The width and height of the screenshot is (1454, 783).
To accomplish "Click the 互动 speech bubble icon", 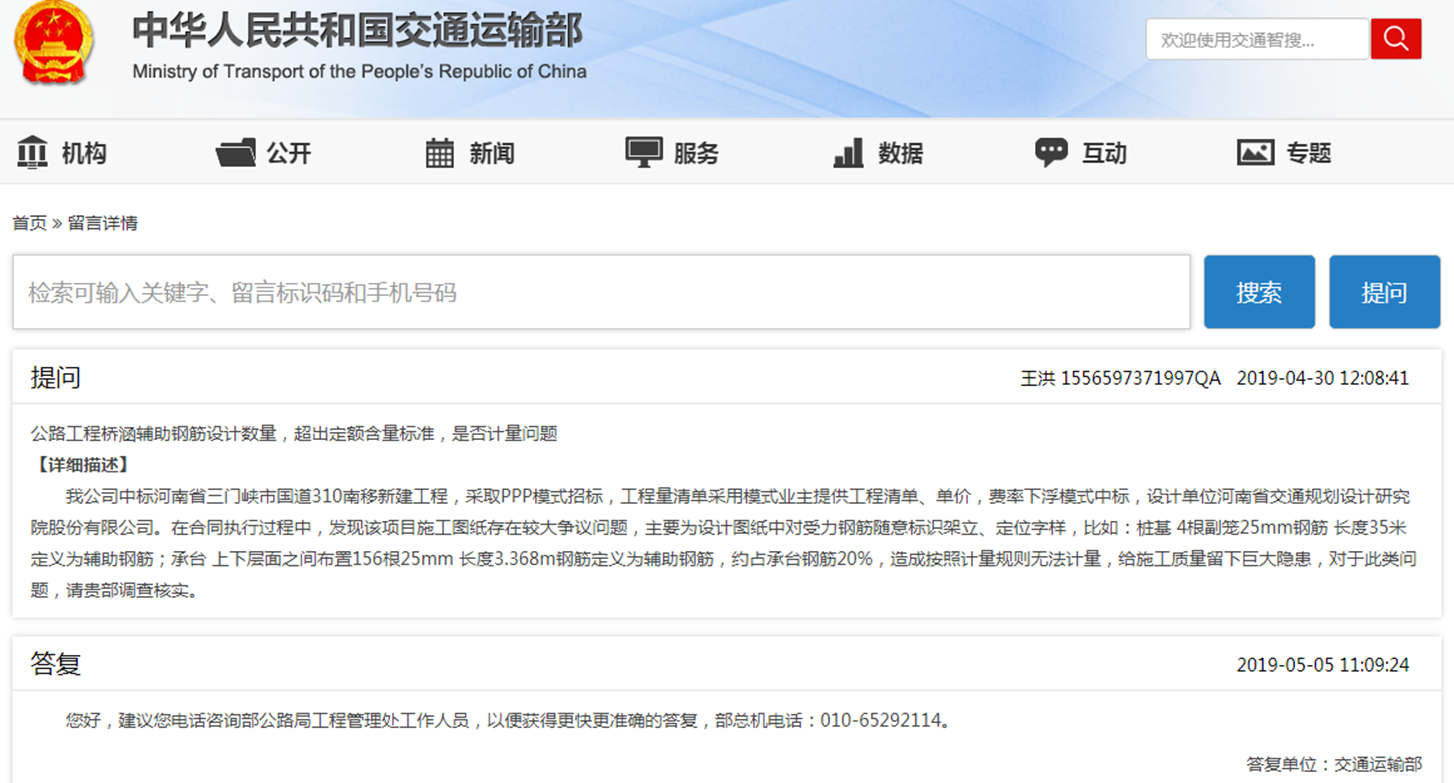I will tap(1051, 153).
